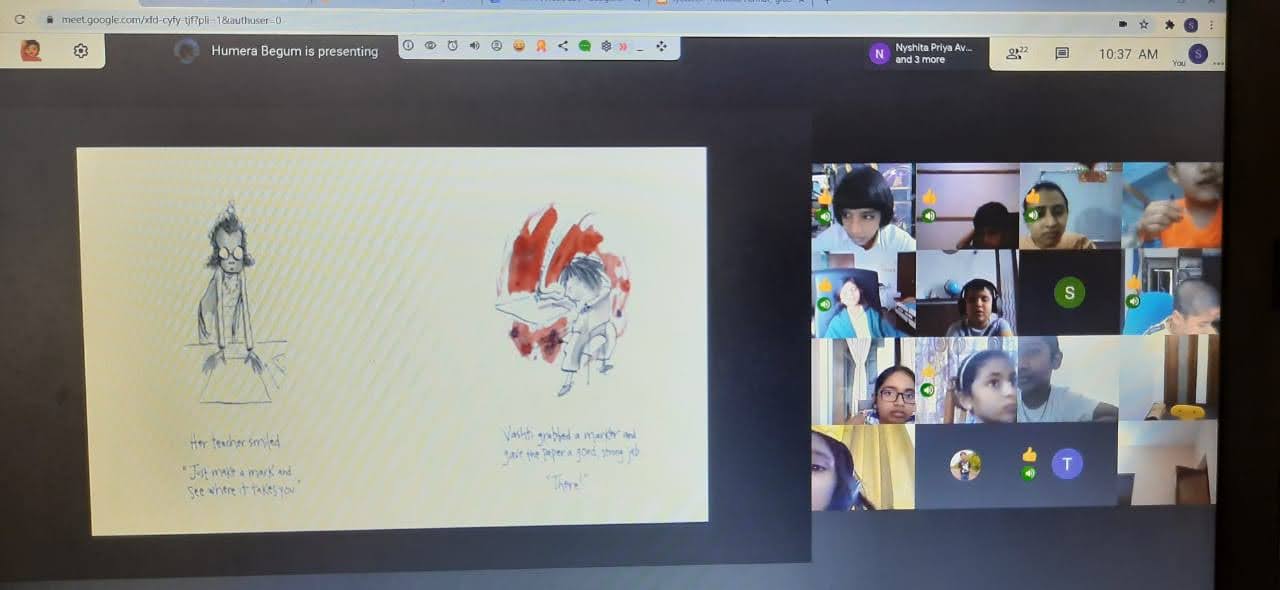Image resolution: width=1280 pixels, height=590 pixels.
Task: Click the camera permission icon in address bar
Action: coord(1123,23)
